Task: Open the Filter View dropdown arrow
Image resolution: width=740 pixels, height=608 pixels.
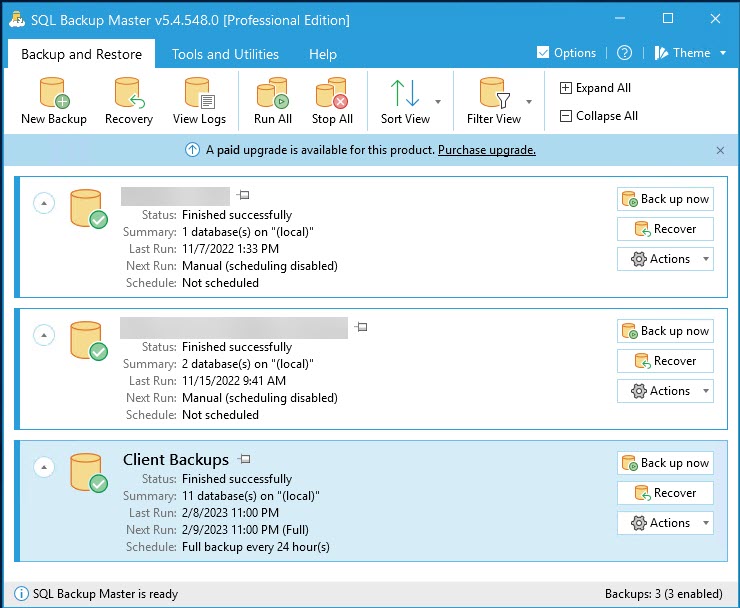Action: (x=529, y=101)
